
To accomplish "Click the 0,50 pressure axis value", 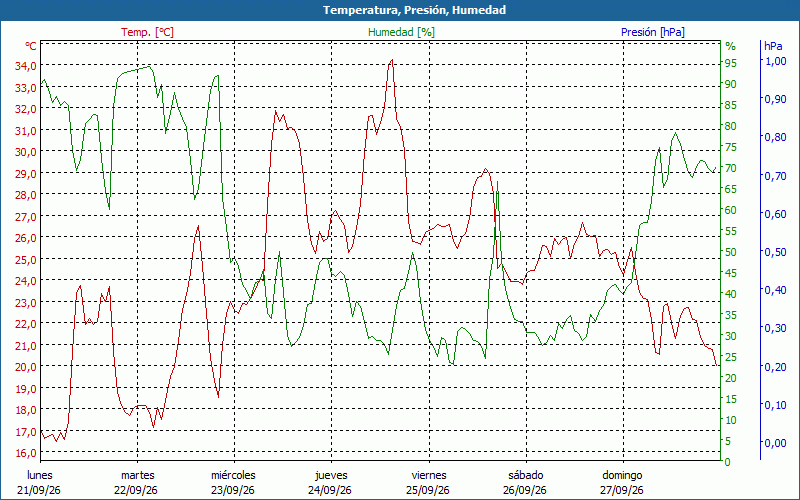I will (x=776, y=252).
